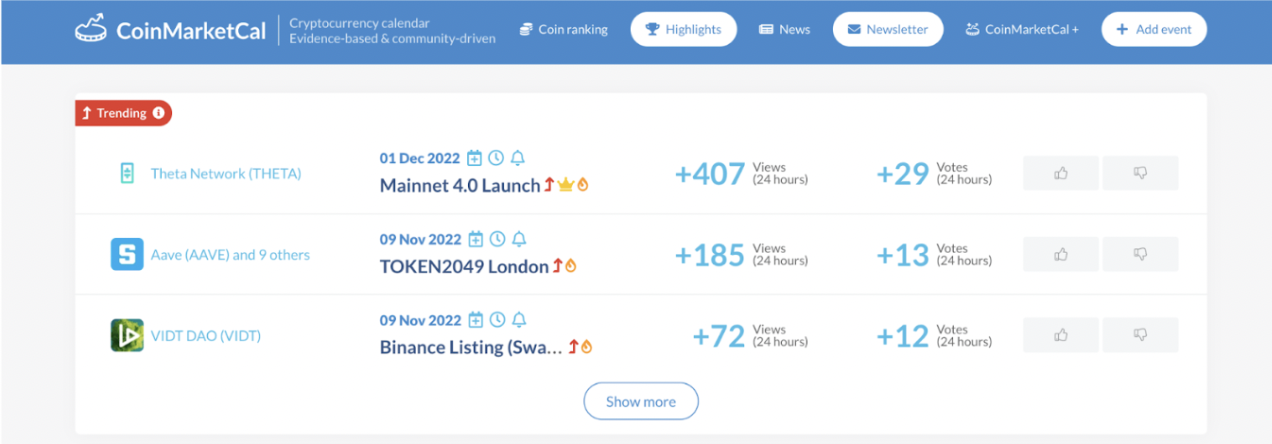
Task: Open the Highlights page
Action: (683, 29)
